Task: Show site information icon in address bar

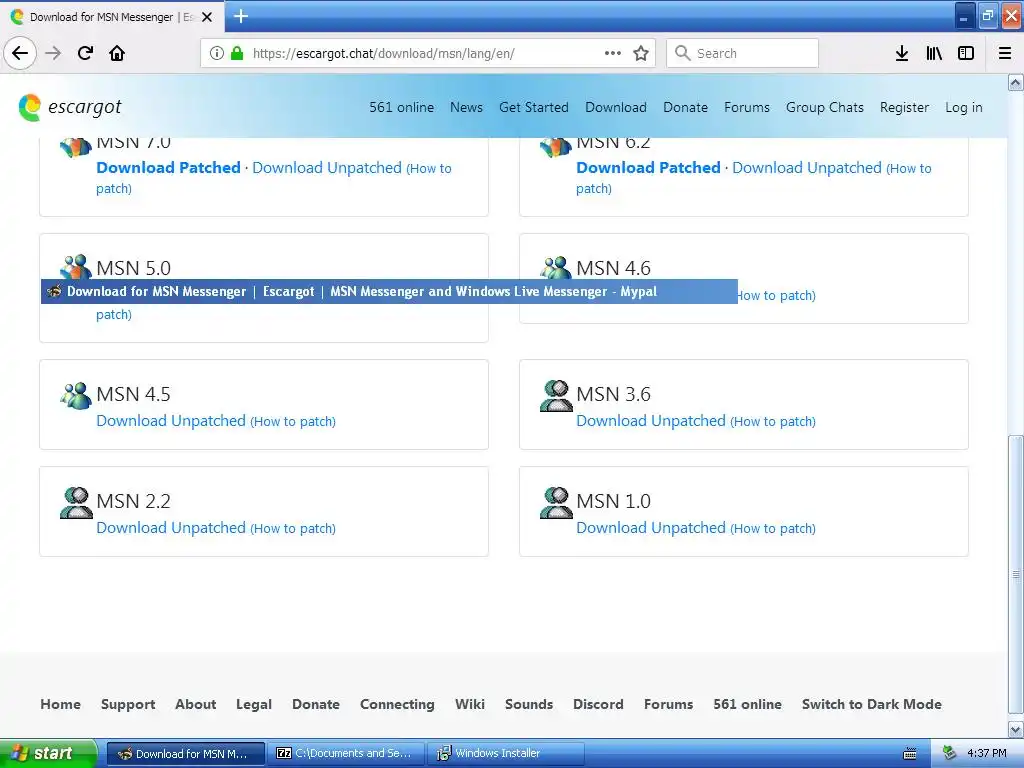Action: point(217,53)
